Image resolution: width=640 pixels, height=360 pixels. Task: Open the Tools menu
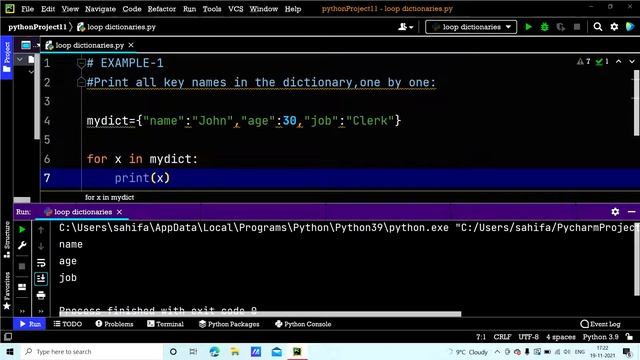point(212,9)
